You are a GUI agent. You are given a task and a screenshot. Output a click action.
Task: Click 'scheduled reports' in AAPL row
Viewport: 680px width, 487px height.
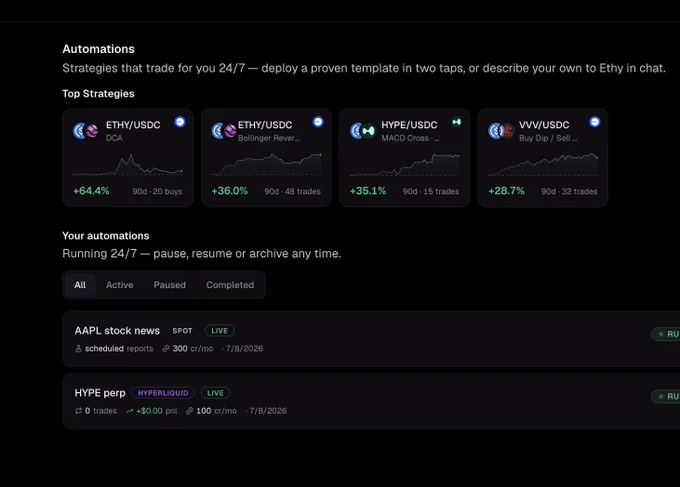pyautogui.click(x=119, y=349)
